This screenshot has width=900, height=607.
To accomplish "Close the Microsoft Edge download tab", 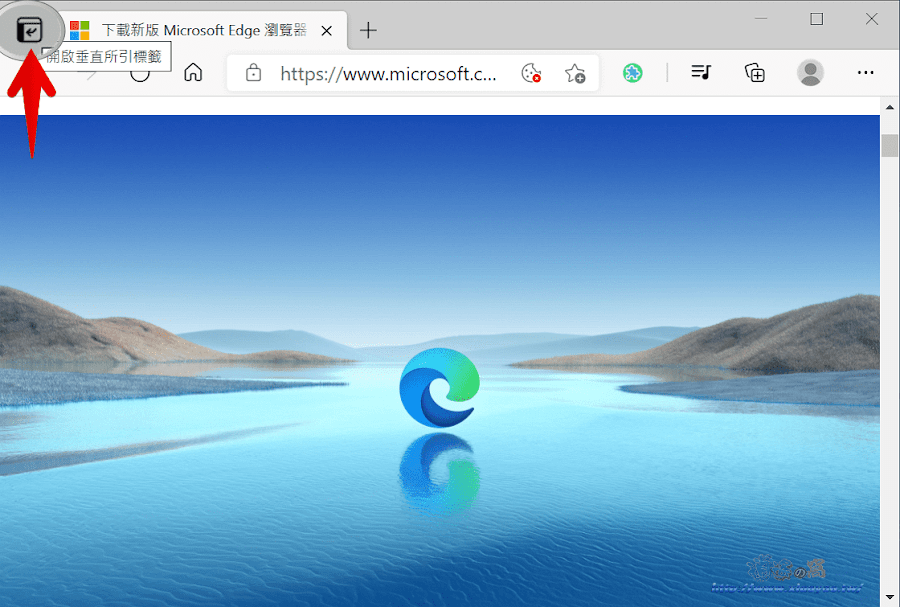I will click(327, 31).
